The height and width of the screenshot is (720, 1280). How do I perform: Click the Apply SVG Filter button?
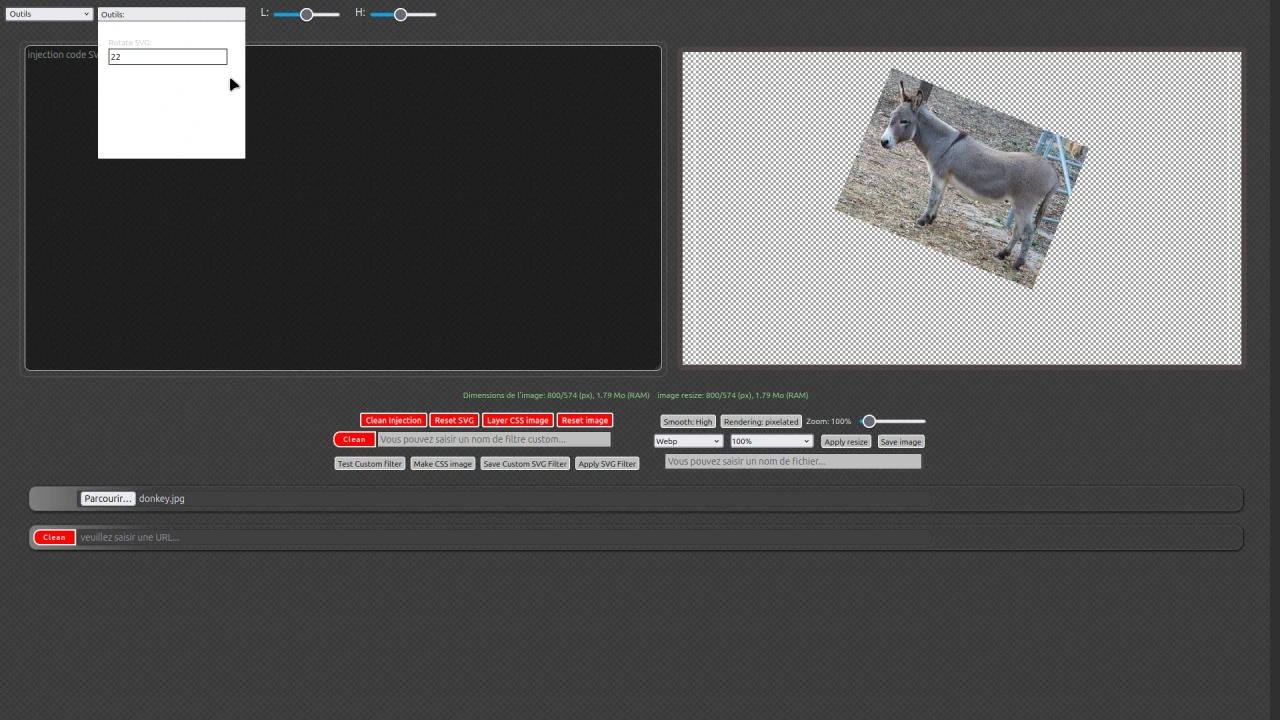(x=607, y=463)
